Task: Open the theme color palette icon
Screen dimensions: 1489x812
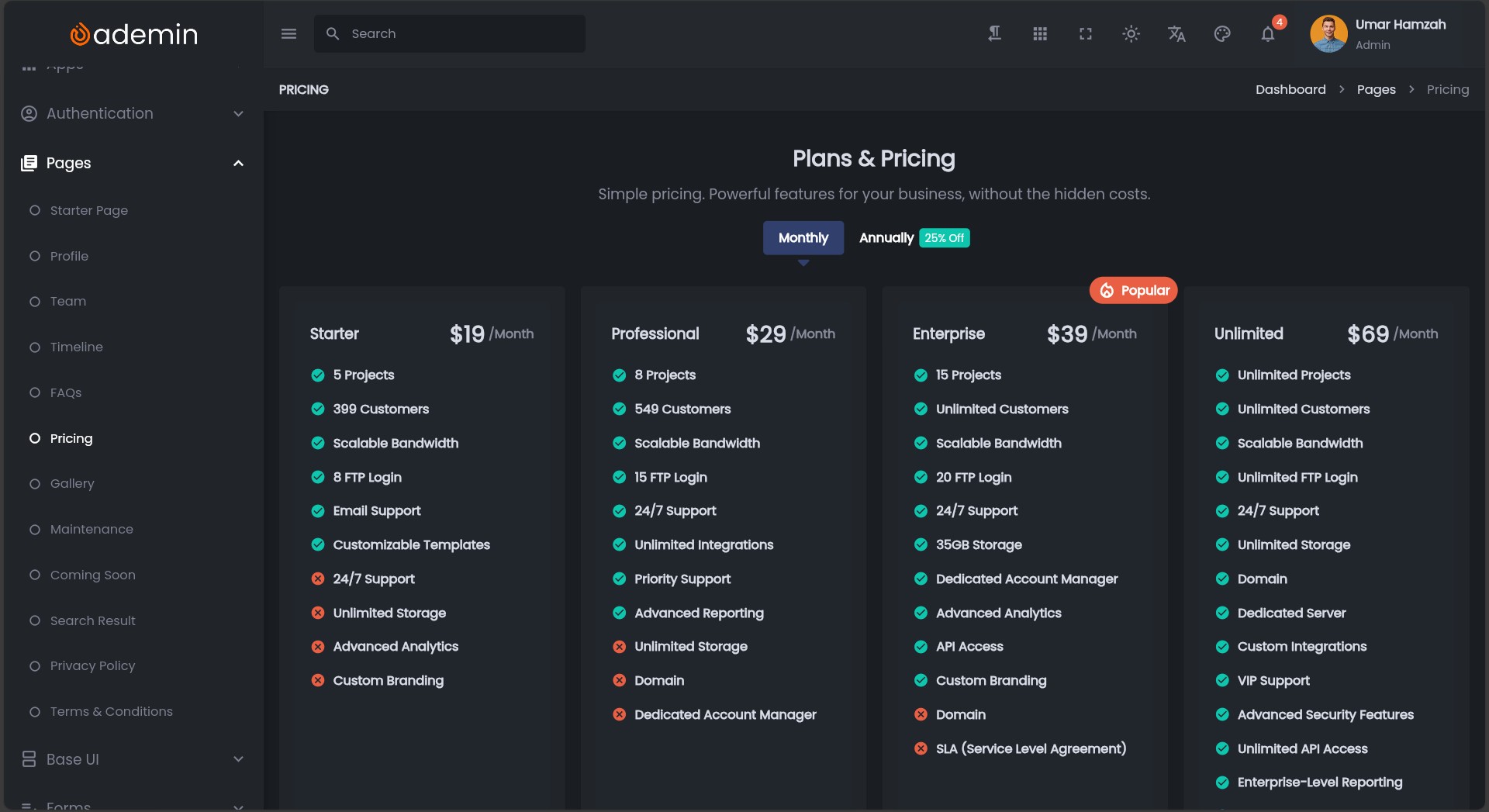Action: click(x=1222, y=34)
